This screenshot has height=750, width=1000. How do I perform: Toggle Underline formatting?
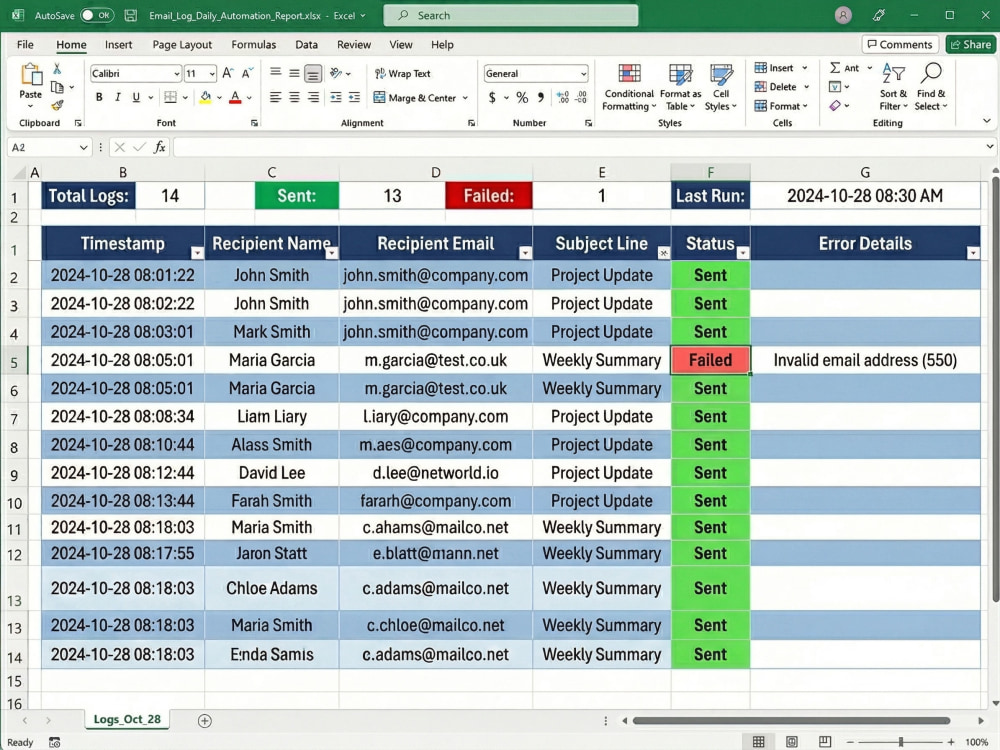136,97
